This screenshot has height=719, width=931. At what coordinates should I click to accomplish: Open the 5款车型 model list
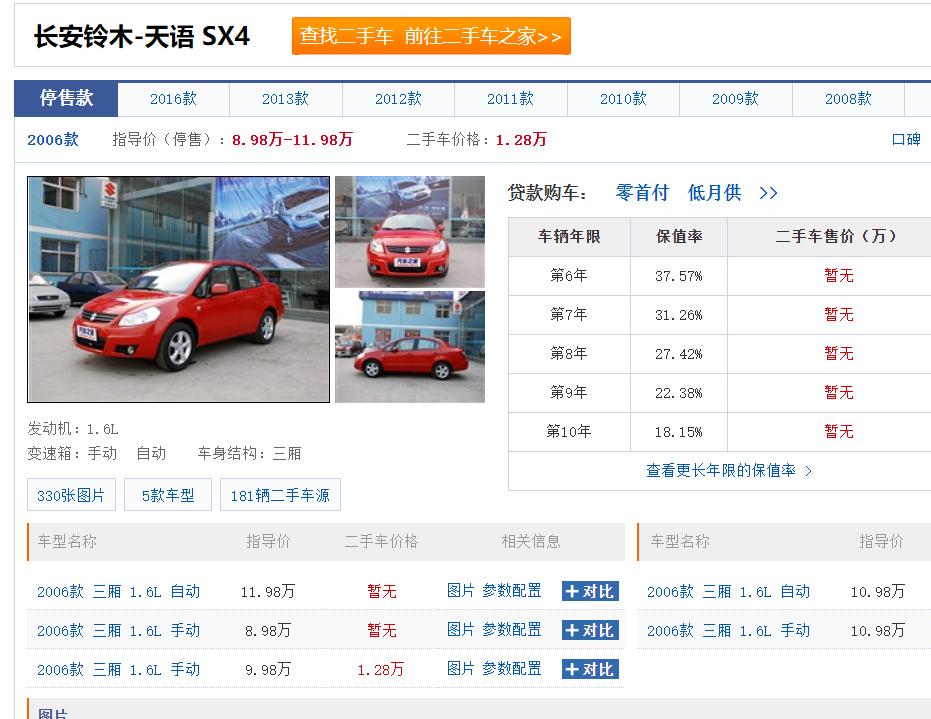[x=167, y=494]
